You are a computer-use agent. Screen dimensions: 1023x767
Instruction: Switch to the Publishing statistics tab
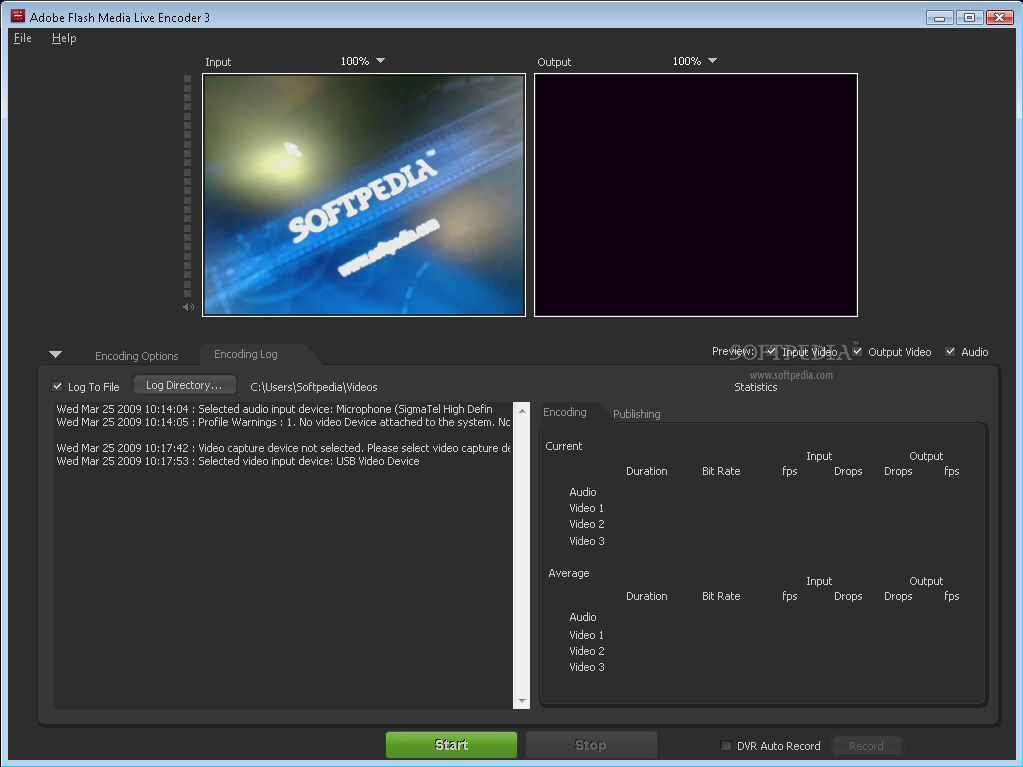click(x=636, y=414)
